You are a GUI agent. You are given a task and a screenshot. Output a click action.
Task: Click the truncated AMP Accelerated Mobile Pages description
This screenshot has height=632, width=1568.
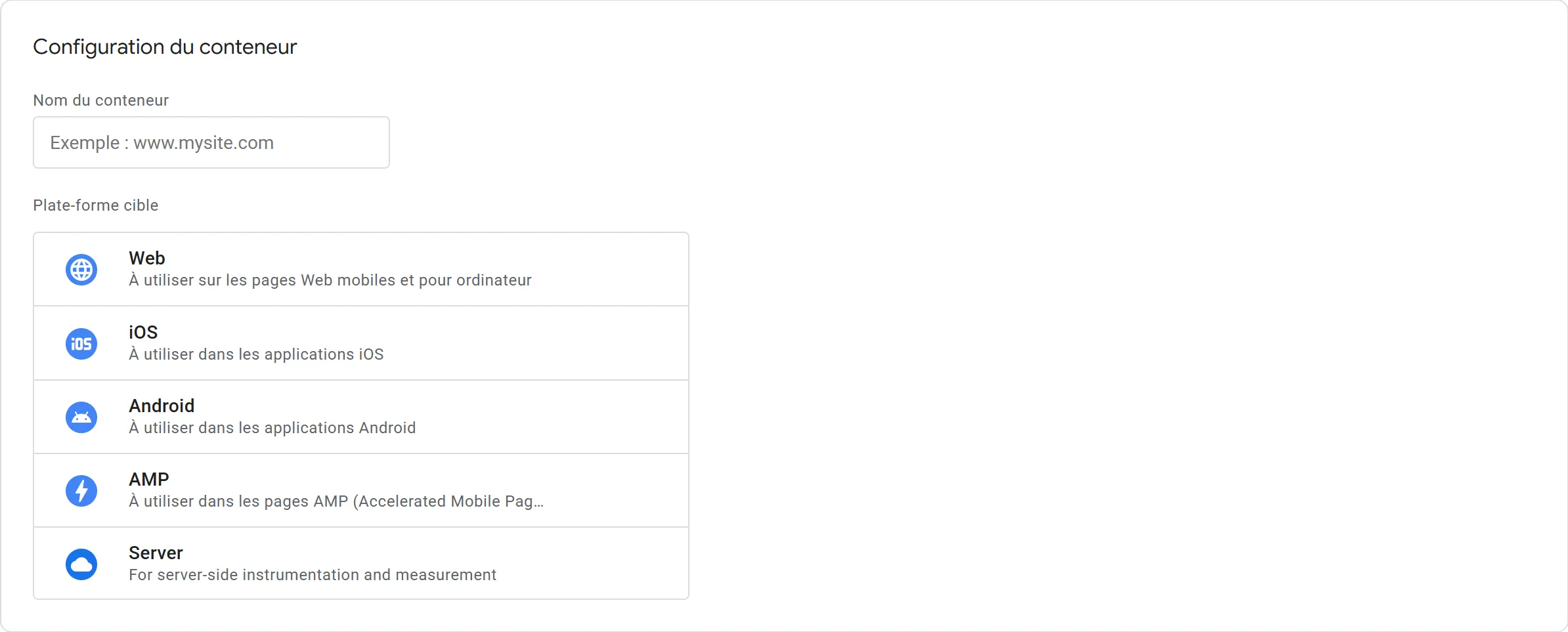tap(336, 501)
